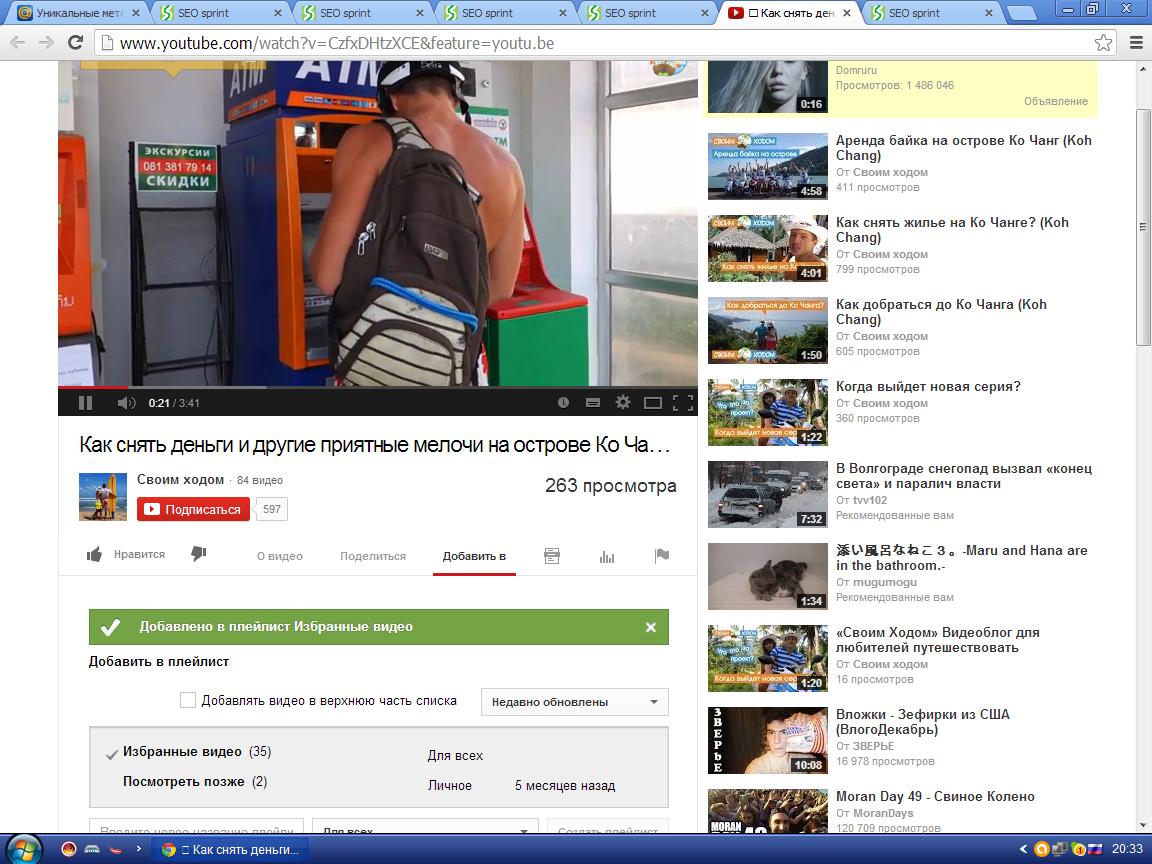
Task: Mute the video volume speaker icon
Action: click(x=126, y=403)
